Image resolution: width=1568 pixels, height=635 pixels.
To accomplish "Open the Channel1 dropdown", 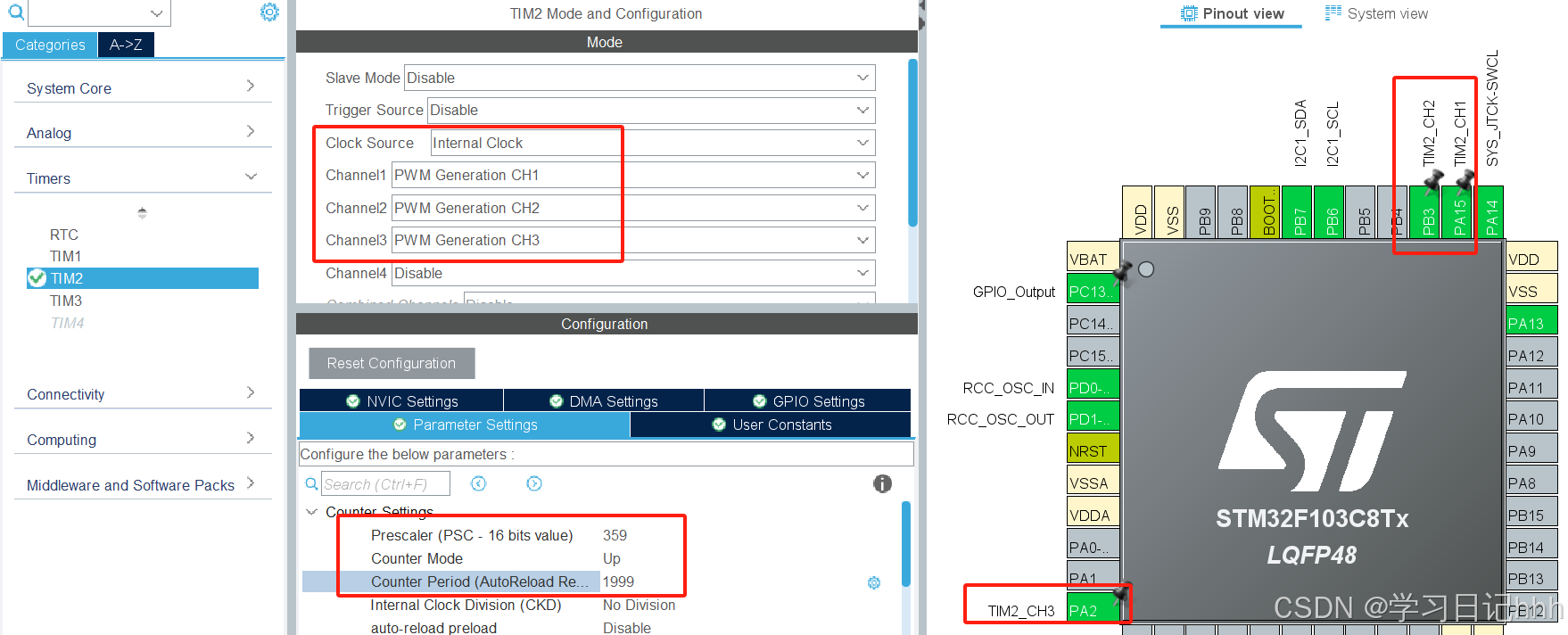I will (633, 175).
